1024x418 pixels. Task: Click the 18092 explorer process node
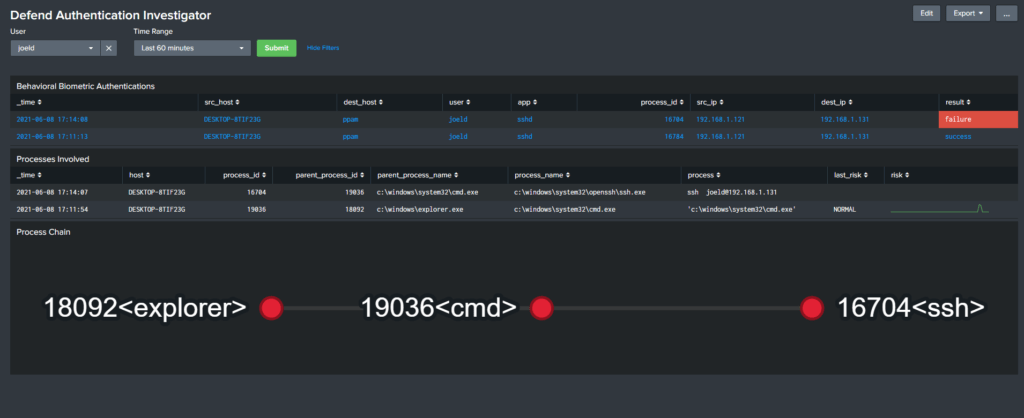pyautogui.click(x=270, y=308)
